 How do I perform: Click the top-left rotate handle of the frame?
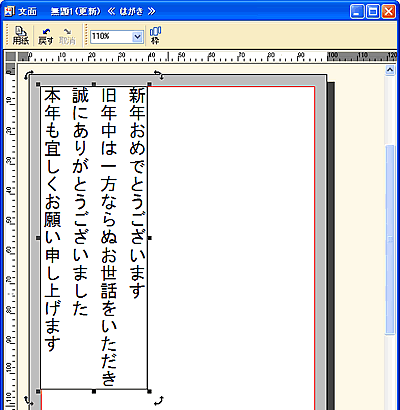(x=29, y=75)
